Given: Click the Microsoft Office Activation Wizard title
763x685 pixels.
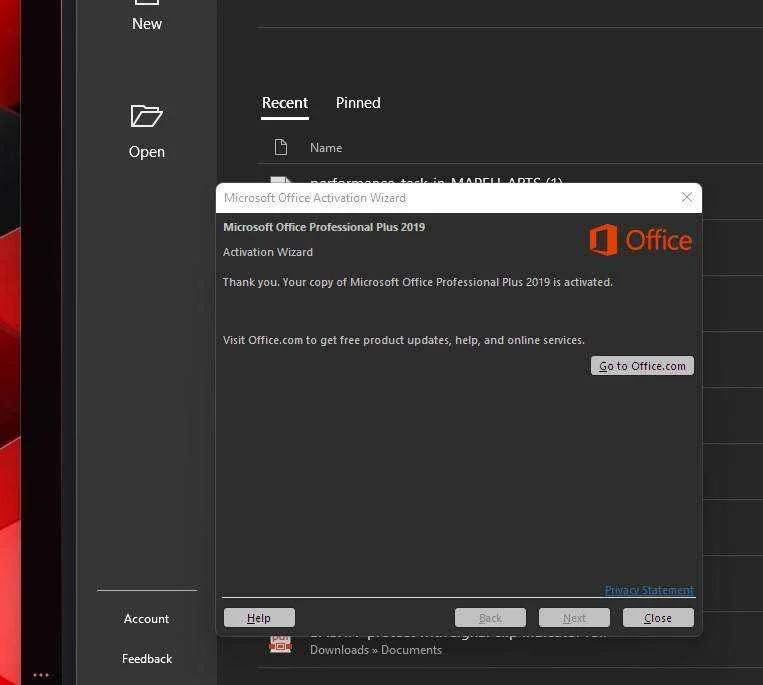Looking at the screenshot, I should coord(314,198).
